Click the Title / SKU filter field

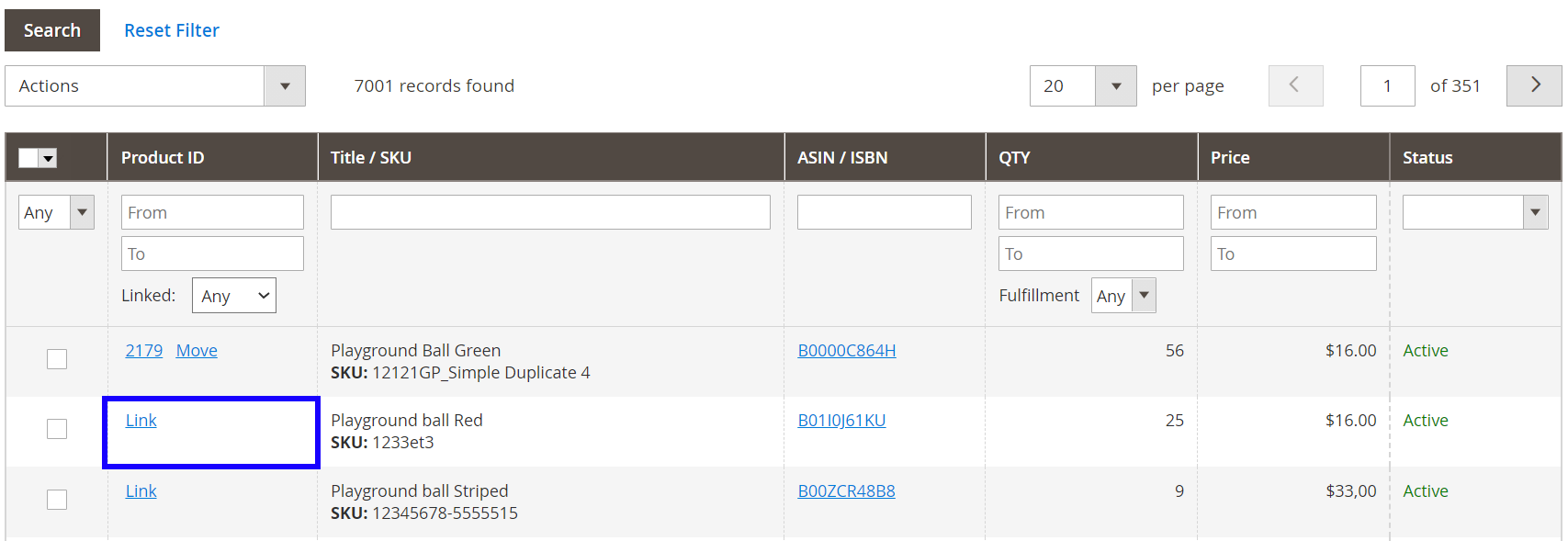click(x=550, y=212)
